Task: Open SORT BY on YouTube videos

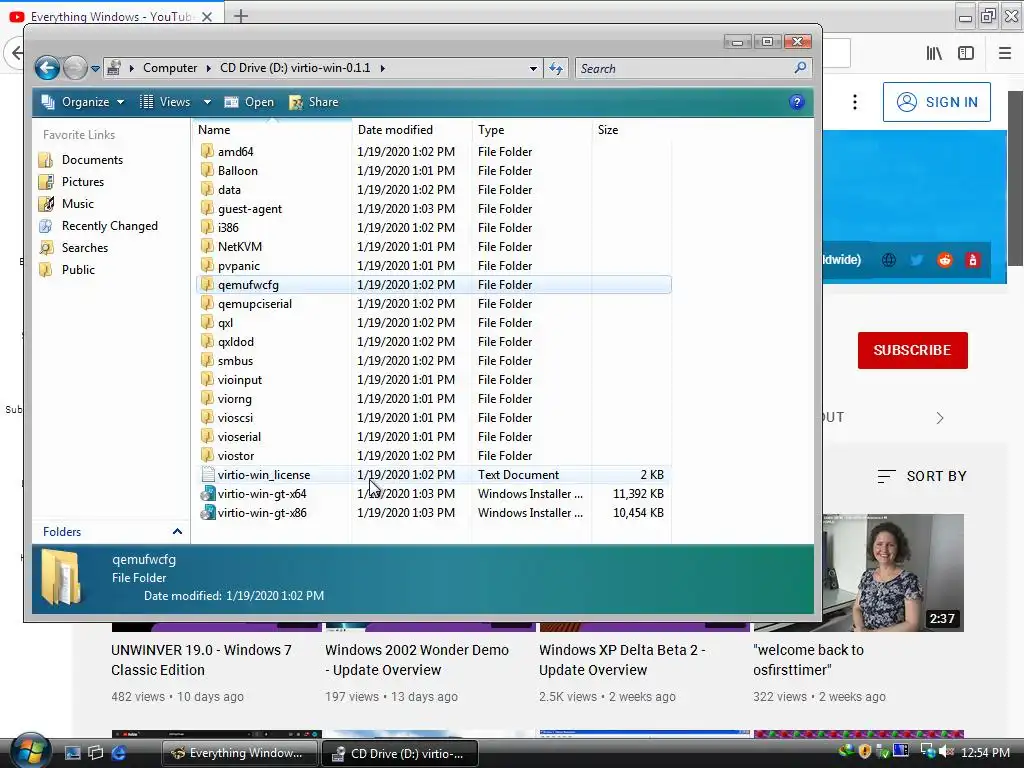Action: click(922, 476)
